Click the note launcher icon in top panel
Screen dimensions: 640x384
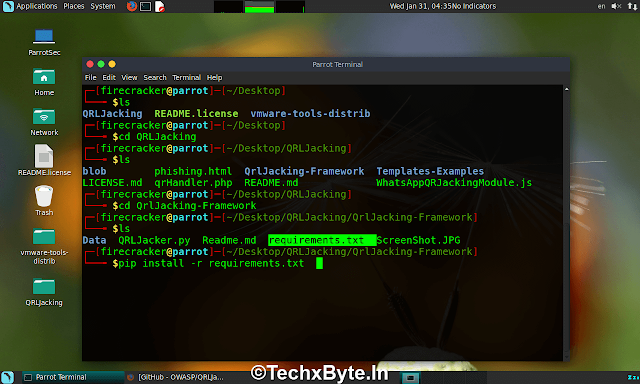click(x=160, y=7)
